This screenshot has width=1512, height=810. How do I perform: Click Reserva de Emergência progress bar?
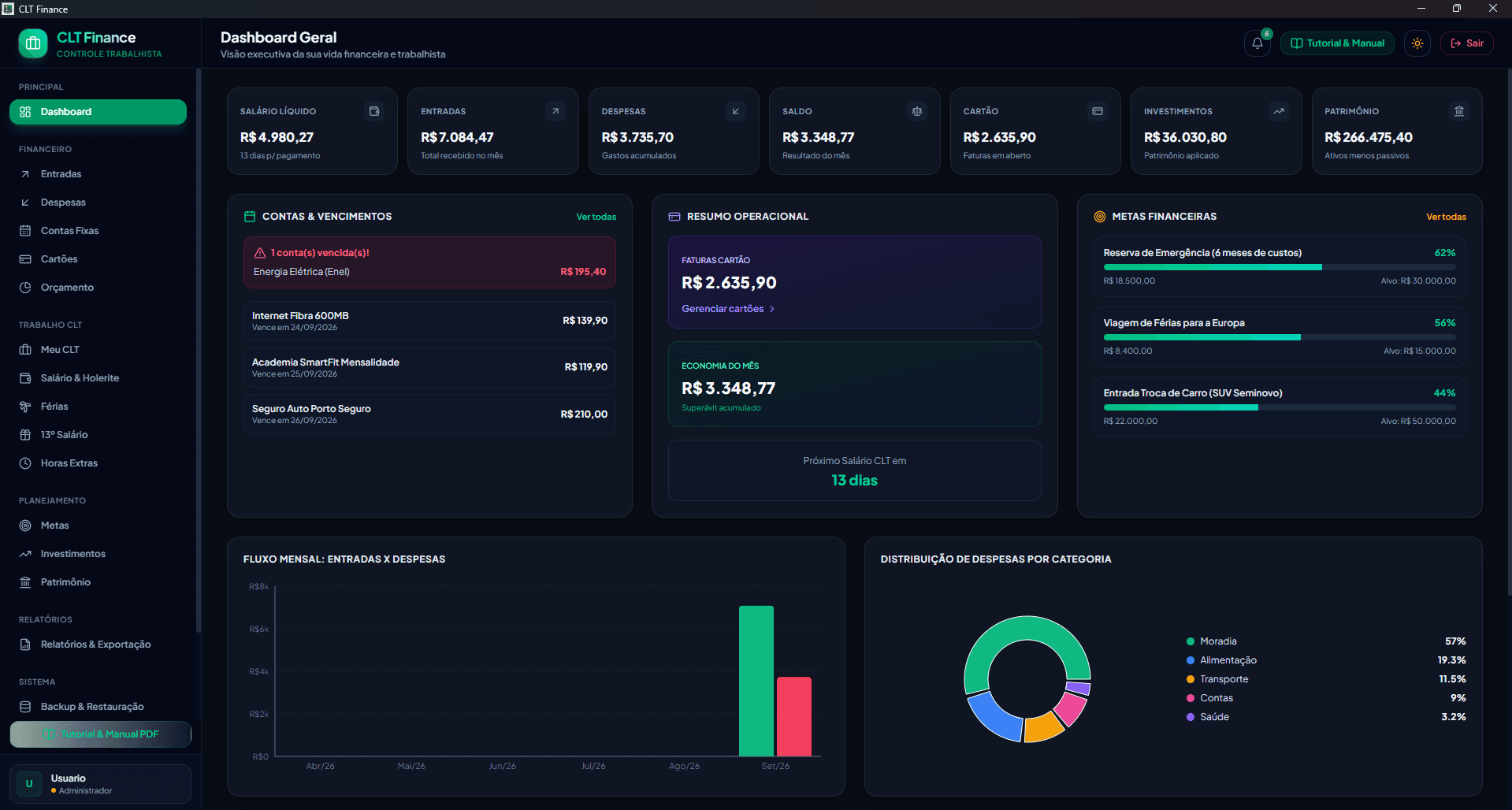point(1280,267)
